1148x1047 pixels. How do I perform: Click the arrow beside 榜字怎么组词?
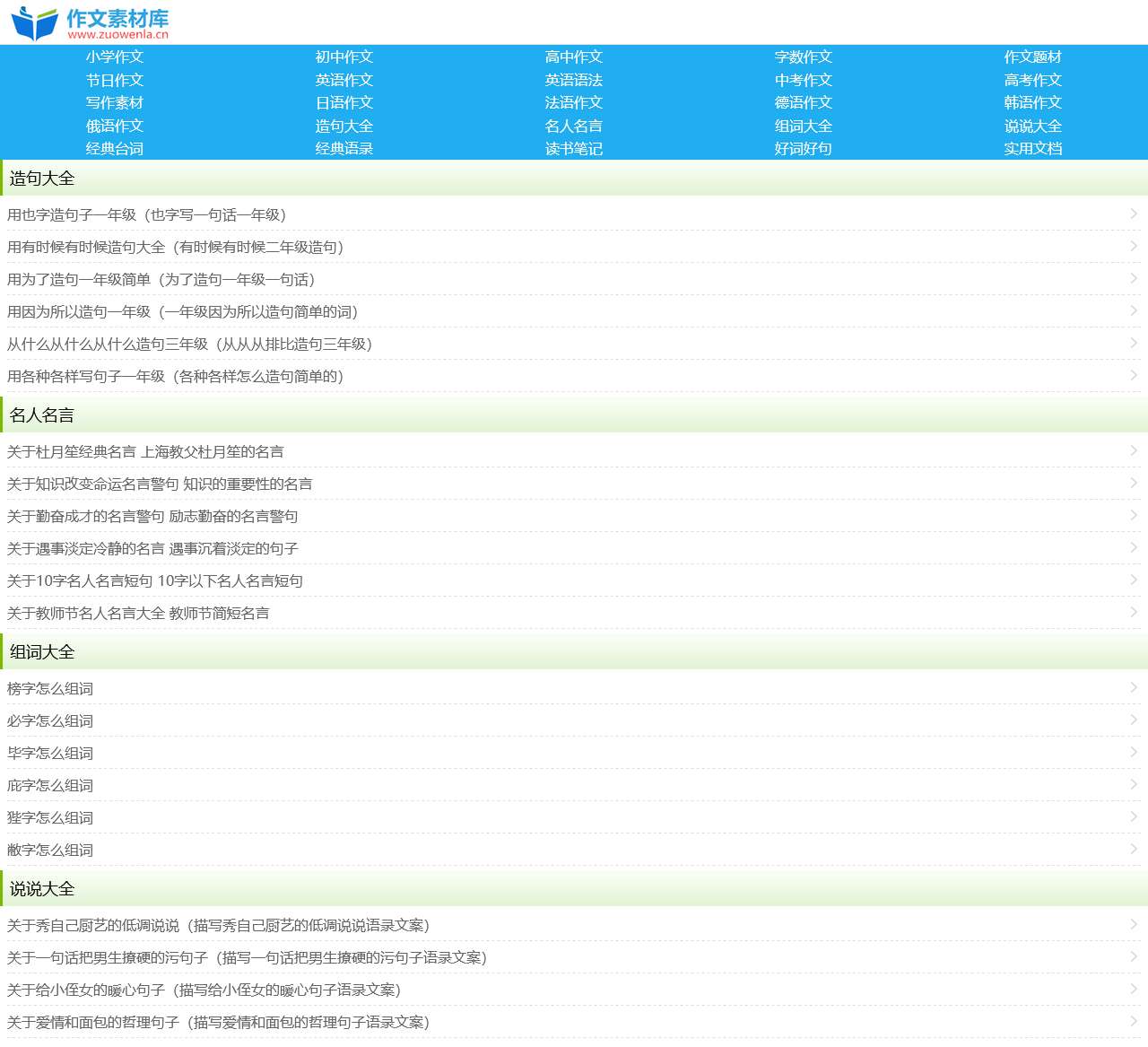(x=1134, y=688)
